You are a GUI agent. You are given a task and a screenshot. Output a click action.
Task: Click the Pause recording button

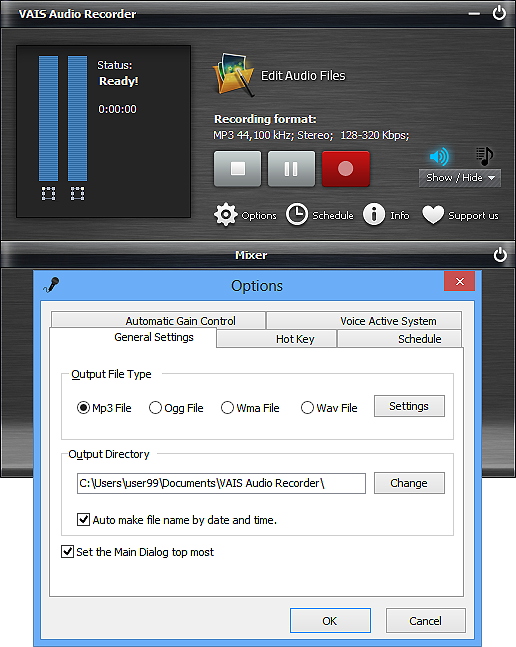[x=291, y=169]
